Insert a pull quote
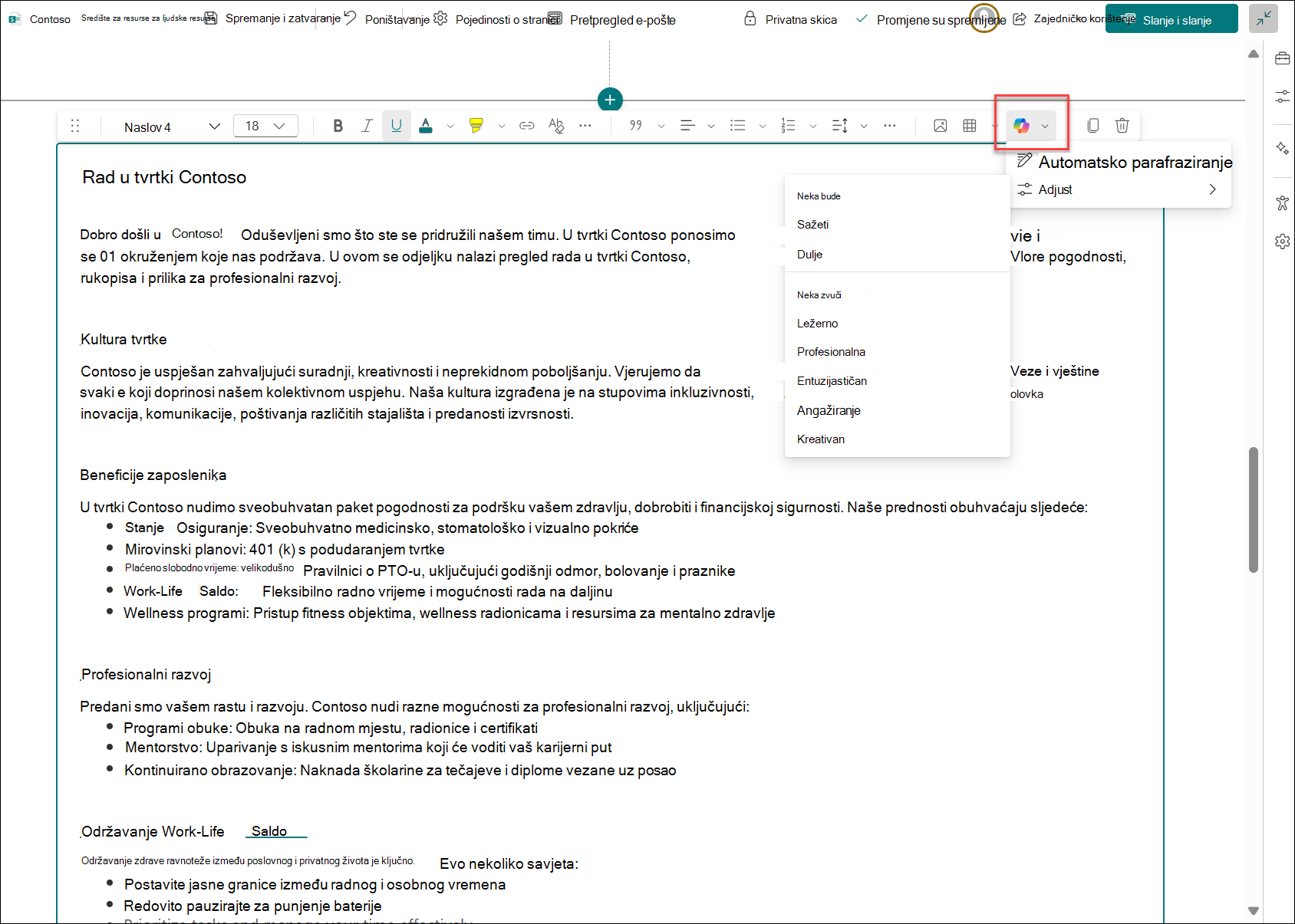 (636, 126)
